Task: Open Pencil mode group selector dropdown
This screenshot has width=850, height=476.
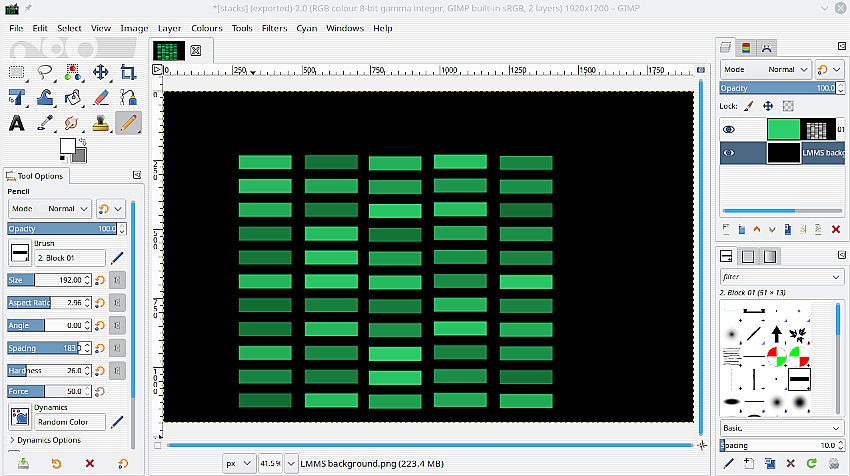Action: (x=111, y=209)
